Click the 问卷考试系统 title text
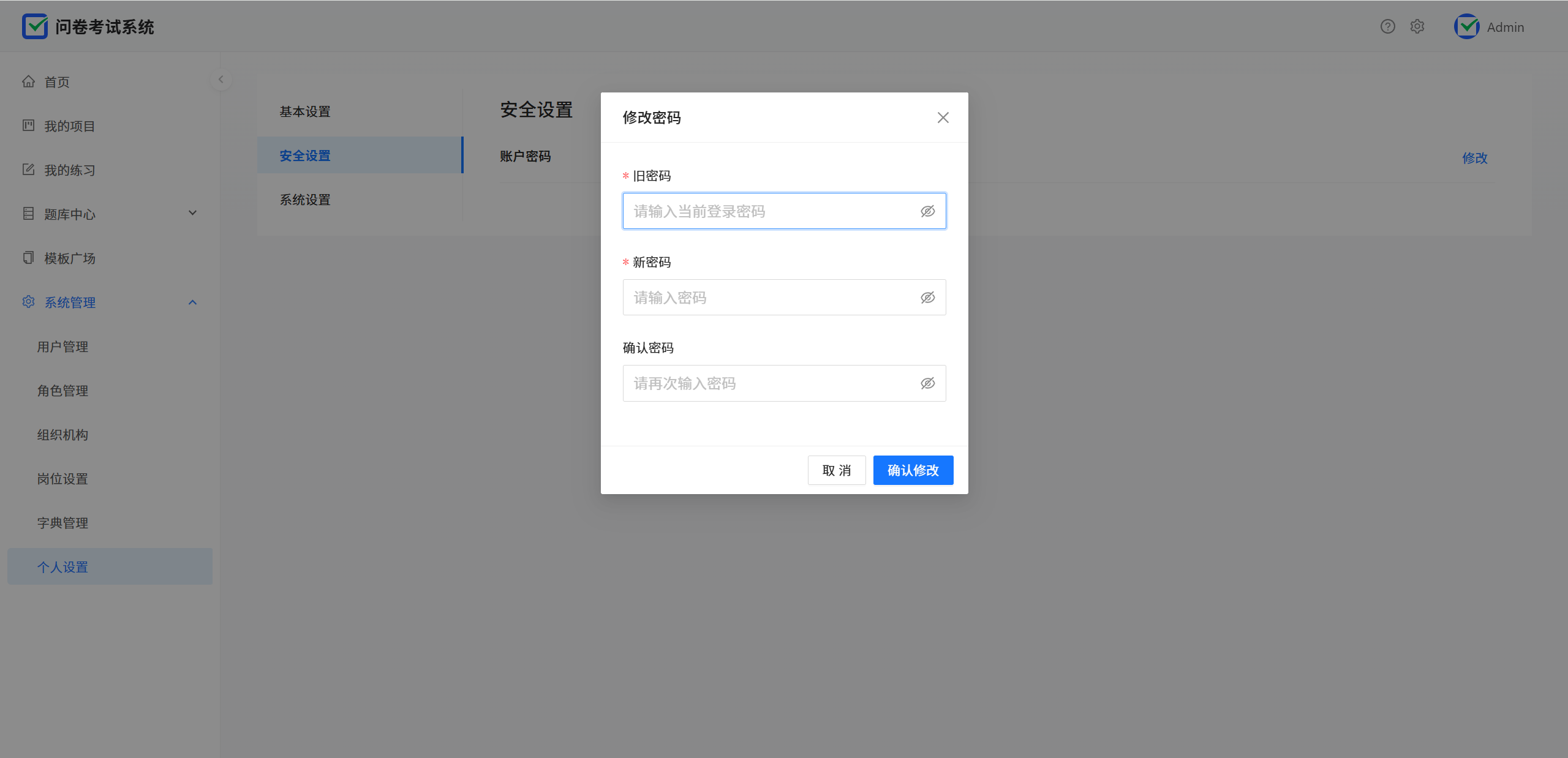The width and height of the screenshot is (1568, 758). (105, 27)
